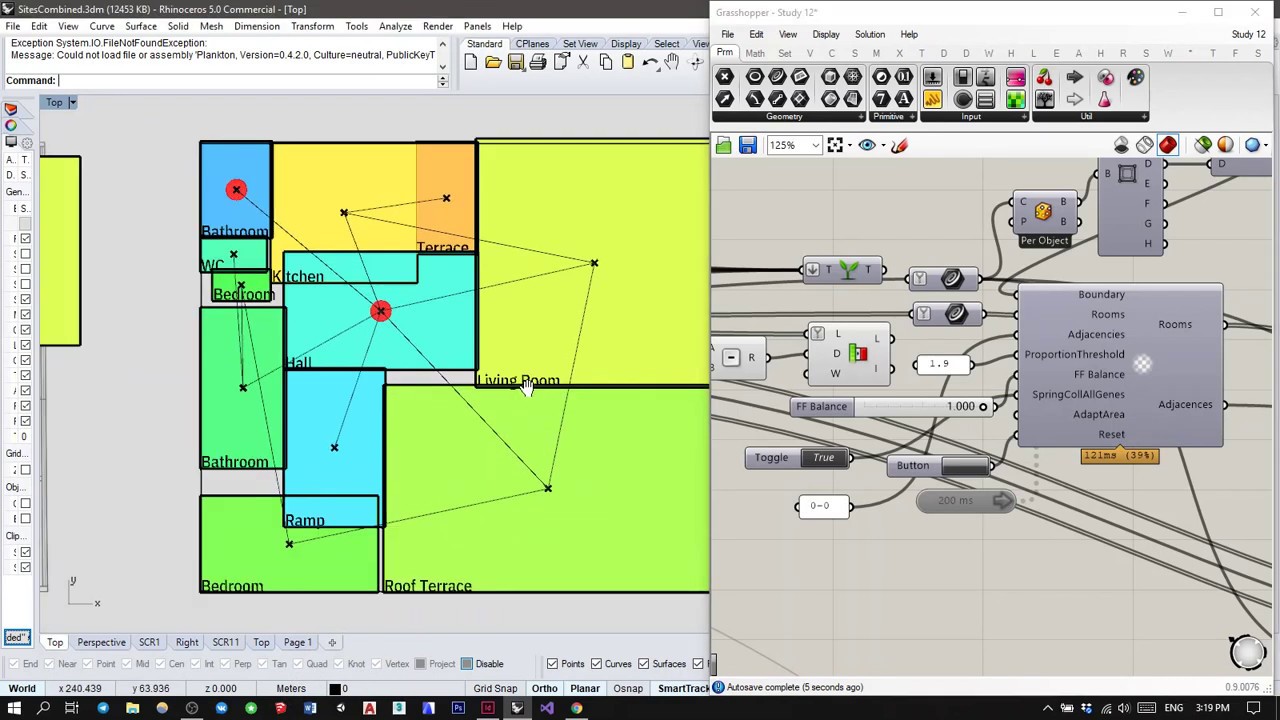Click the black layer color swatch in status bar
Image resolution: width=1280 pixels, height=720 pixels.
point(335,688)
